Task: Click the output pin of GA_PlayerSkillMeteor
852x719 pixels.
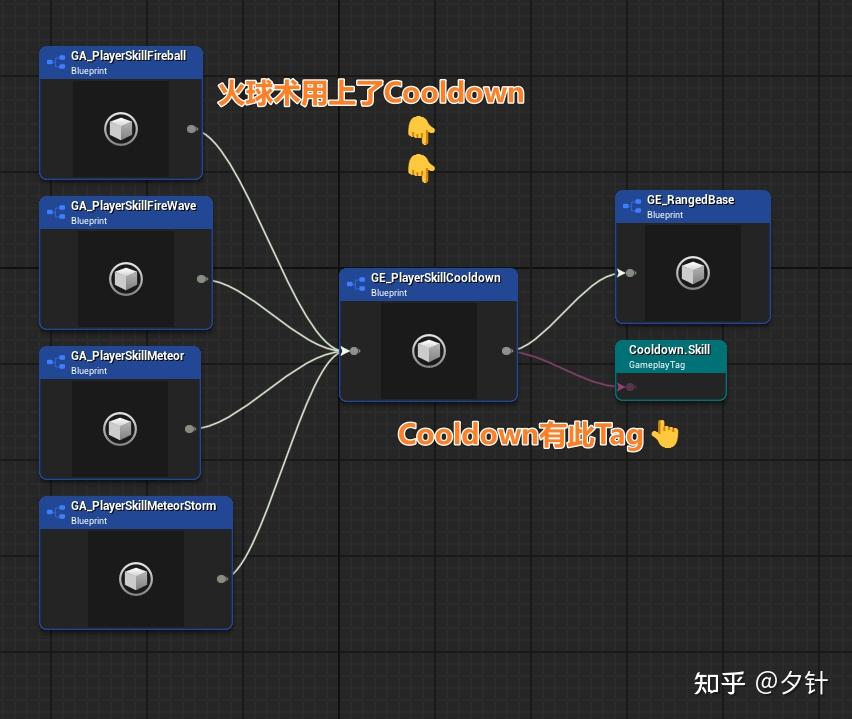Action: pos(190,429)
